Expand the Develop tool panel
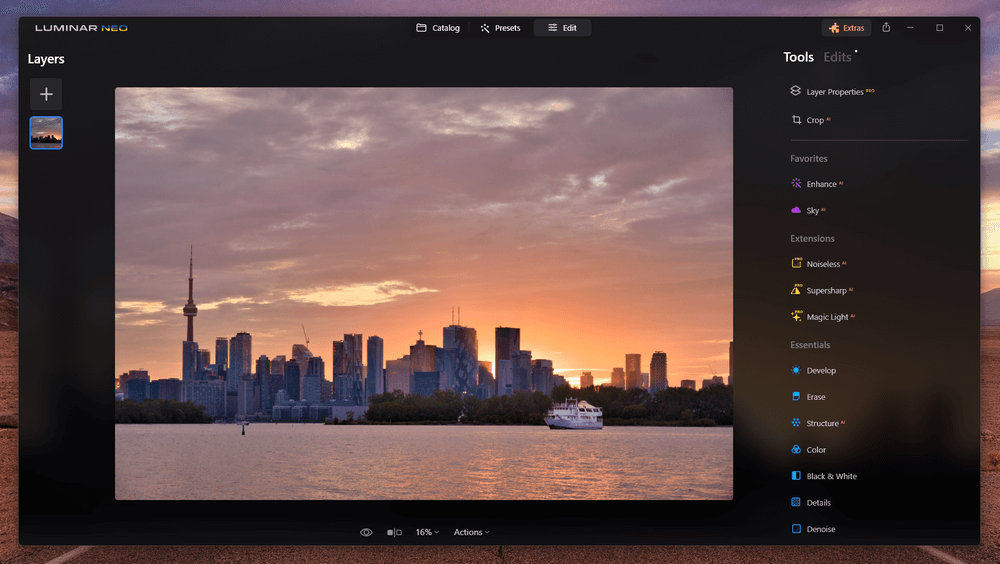 (820, 370)
